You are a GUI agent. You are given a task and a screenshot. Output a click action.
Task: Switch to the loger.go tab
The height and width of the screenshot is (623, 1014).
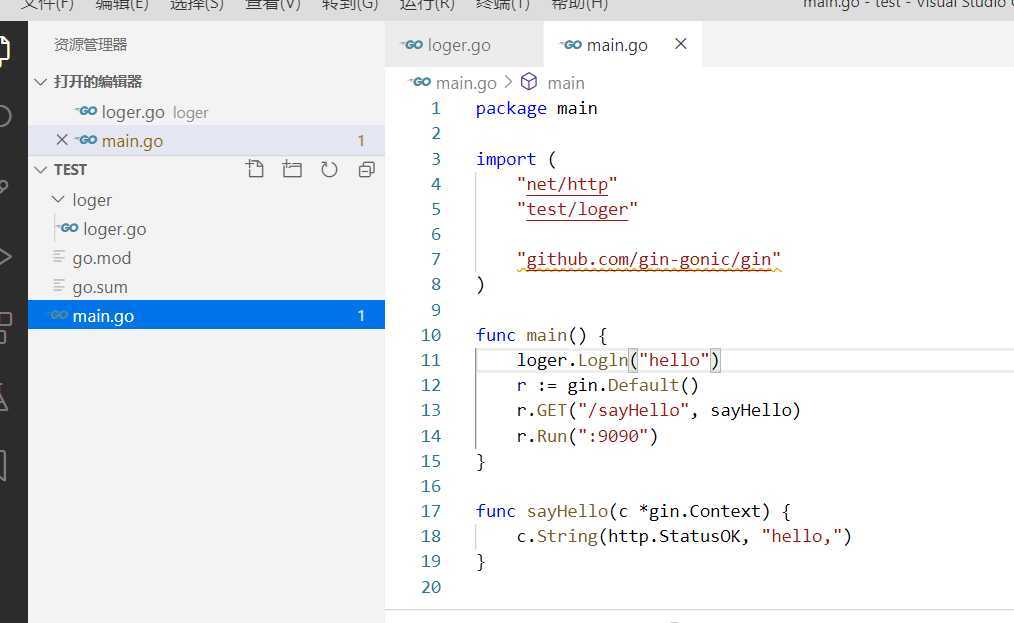pos(464,45)
